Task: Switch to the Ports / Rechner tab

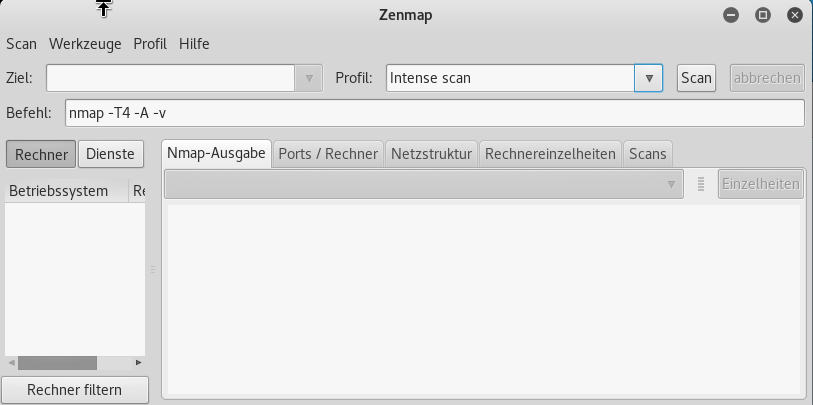Action: 328,154
